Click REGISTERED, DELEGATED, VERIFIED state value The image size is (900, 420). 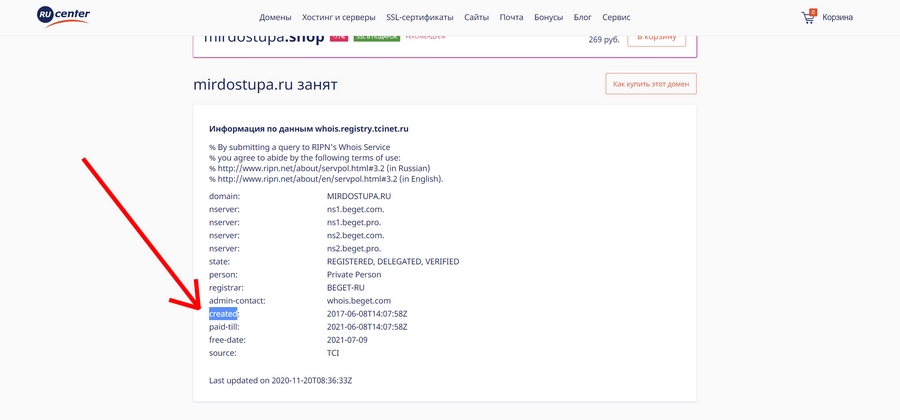(x=393, y=262)
